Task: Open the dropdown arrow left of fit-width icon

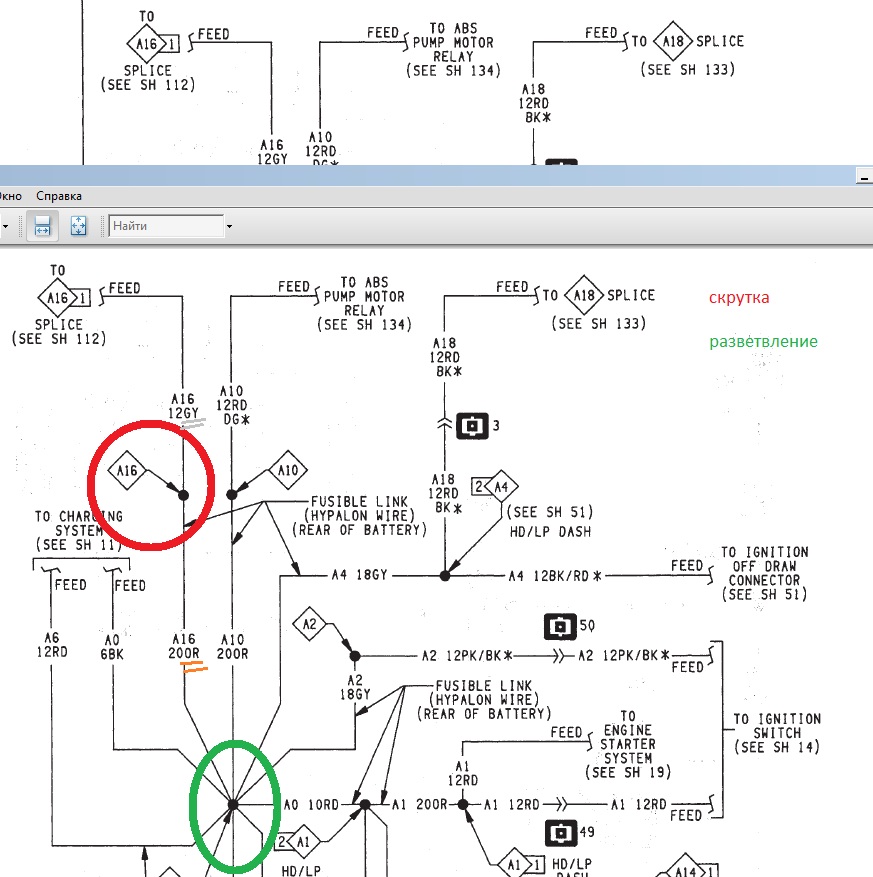Action: coord(5,226)
